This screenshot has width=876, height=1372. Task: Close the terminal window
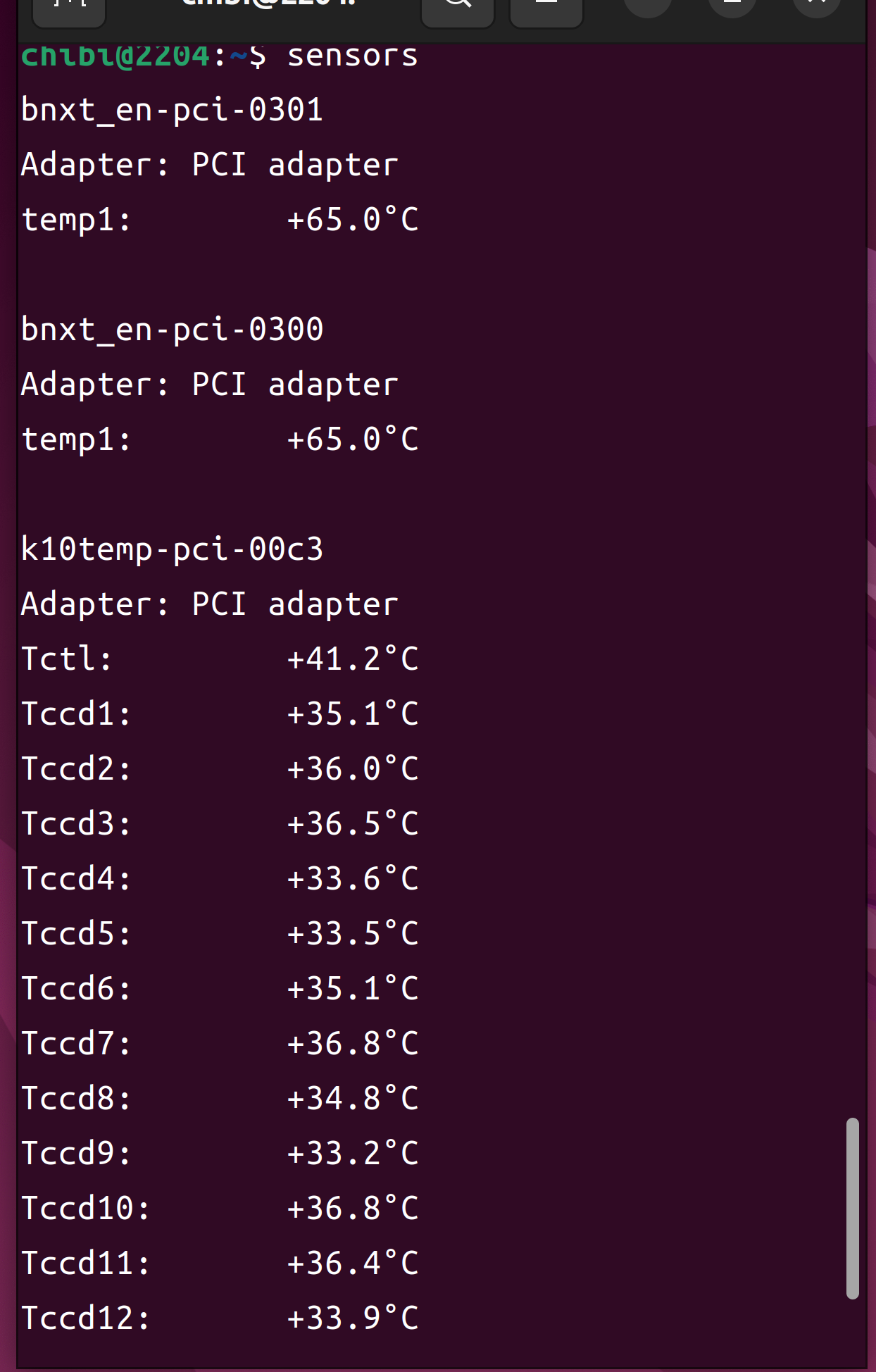click(x=817, y=7)
